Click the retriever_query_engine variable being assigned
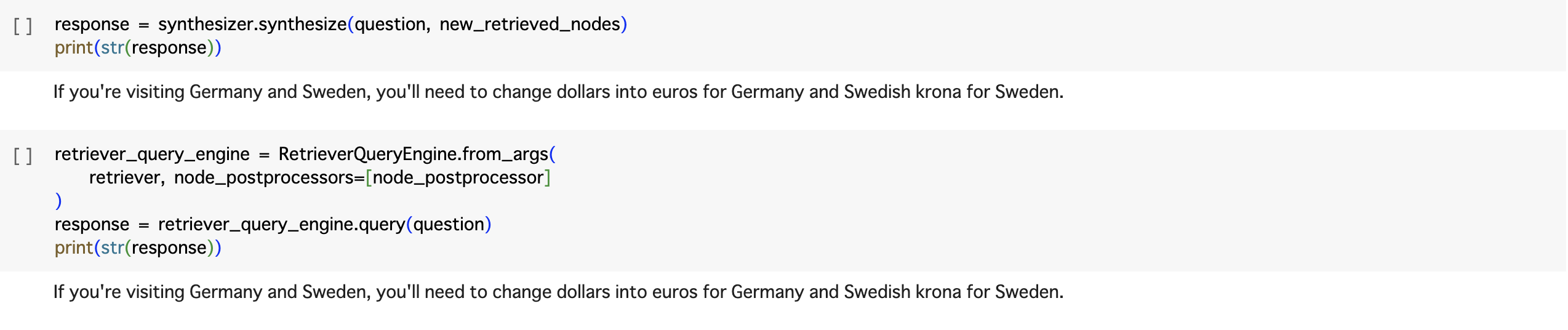The image size is (1568, 330). 152,154
